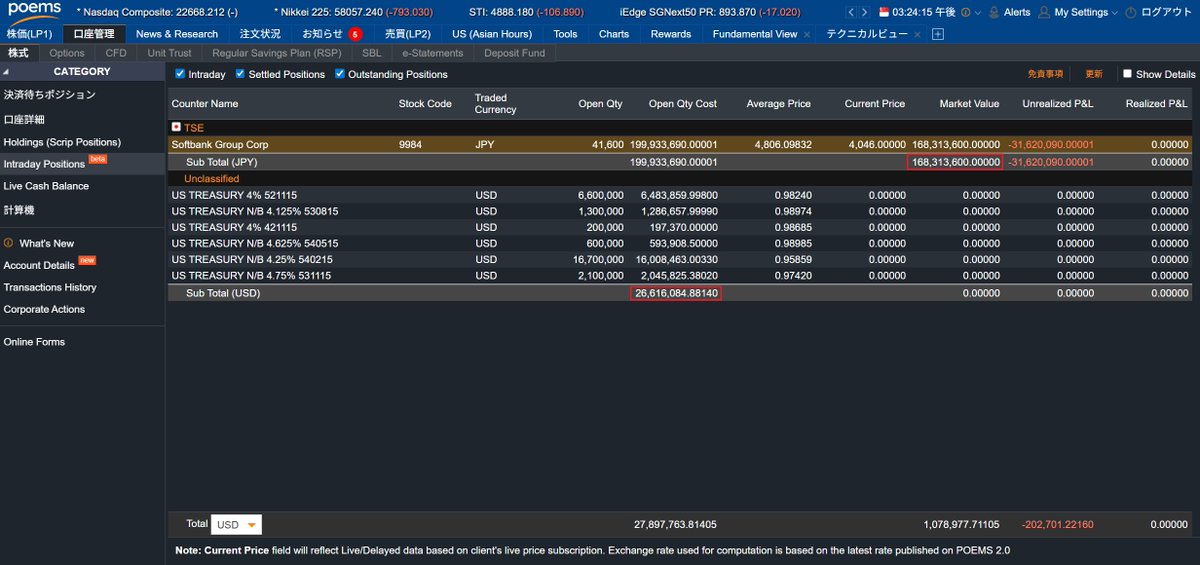
Task: Open US (Asian Hours) tab
Action: tap(492, 34)
